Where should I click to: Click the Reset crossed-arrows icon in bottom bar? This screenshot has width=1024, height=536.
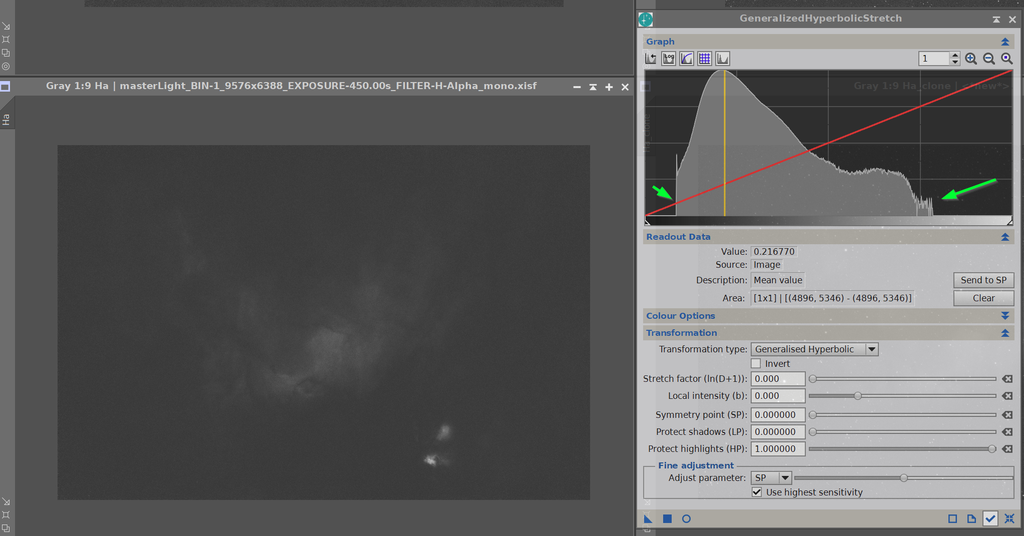pyautogui.click(x=1010, y=519)
